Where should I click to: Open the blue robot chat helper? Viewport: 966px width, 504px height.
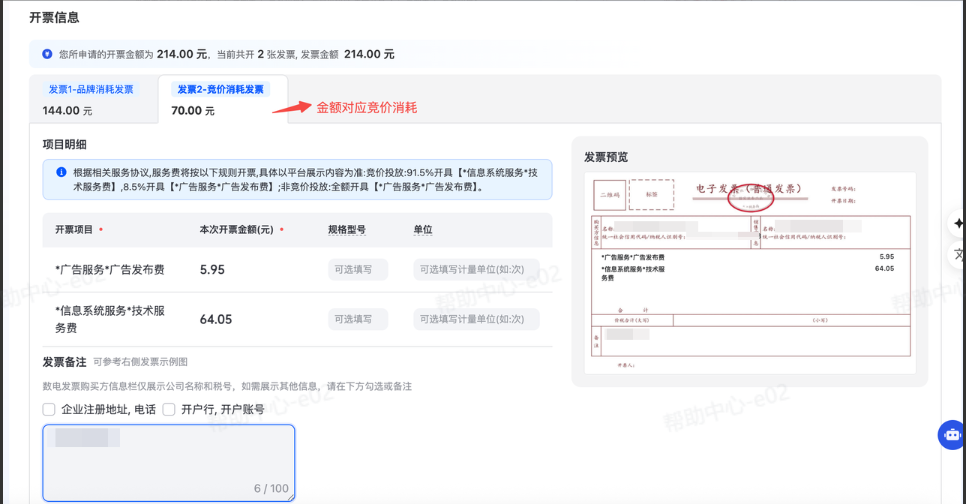click(951, 435)
